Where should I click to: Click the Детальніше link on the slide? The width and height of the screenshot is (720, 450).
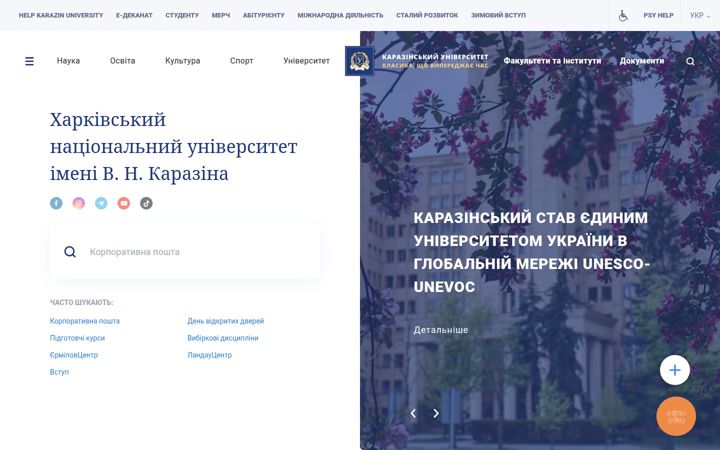click(441, 330)
